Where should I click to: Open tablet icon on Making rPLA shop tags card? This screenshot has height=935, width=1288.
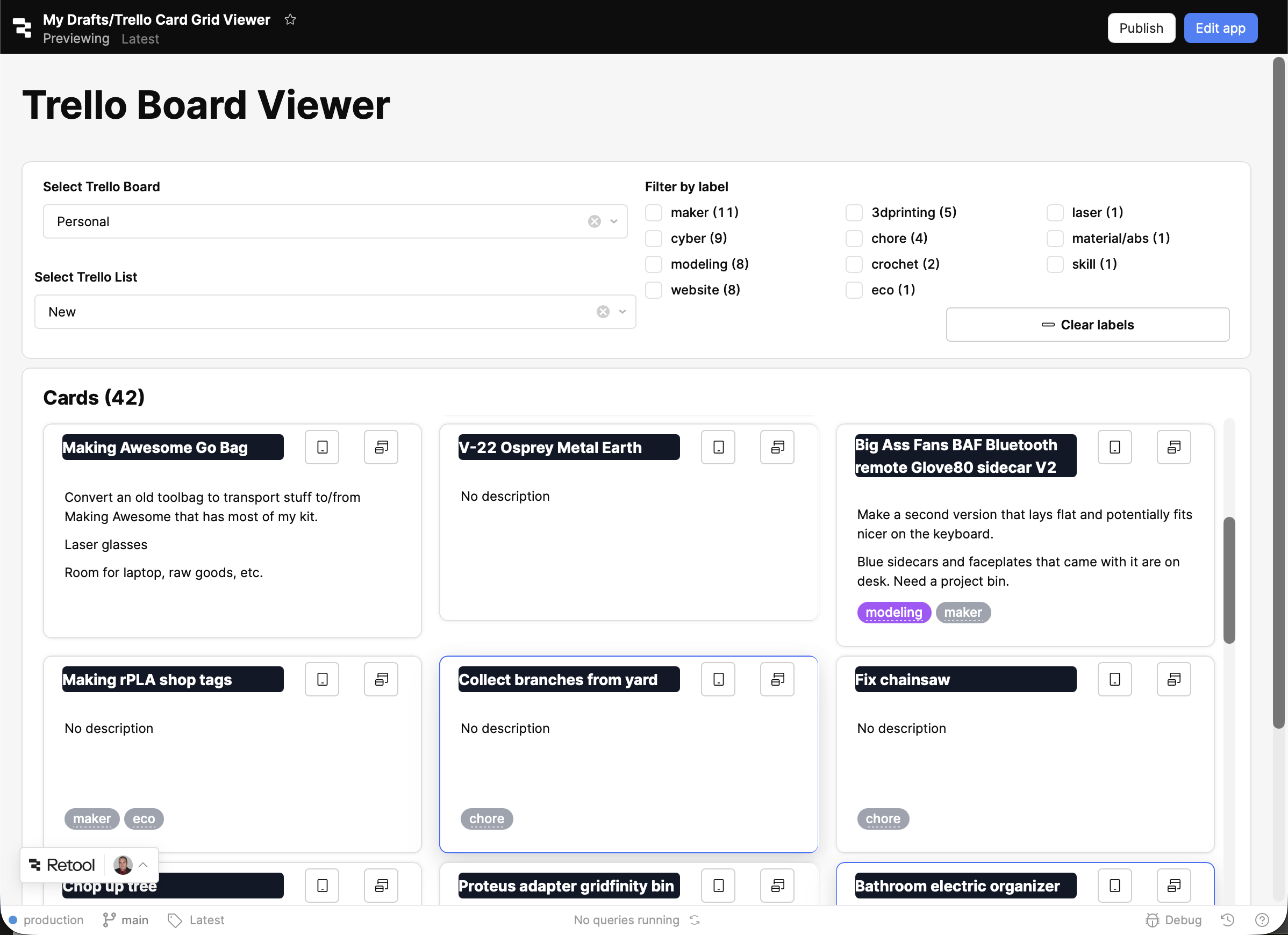pyautogui.click(x=322, y=679)
